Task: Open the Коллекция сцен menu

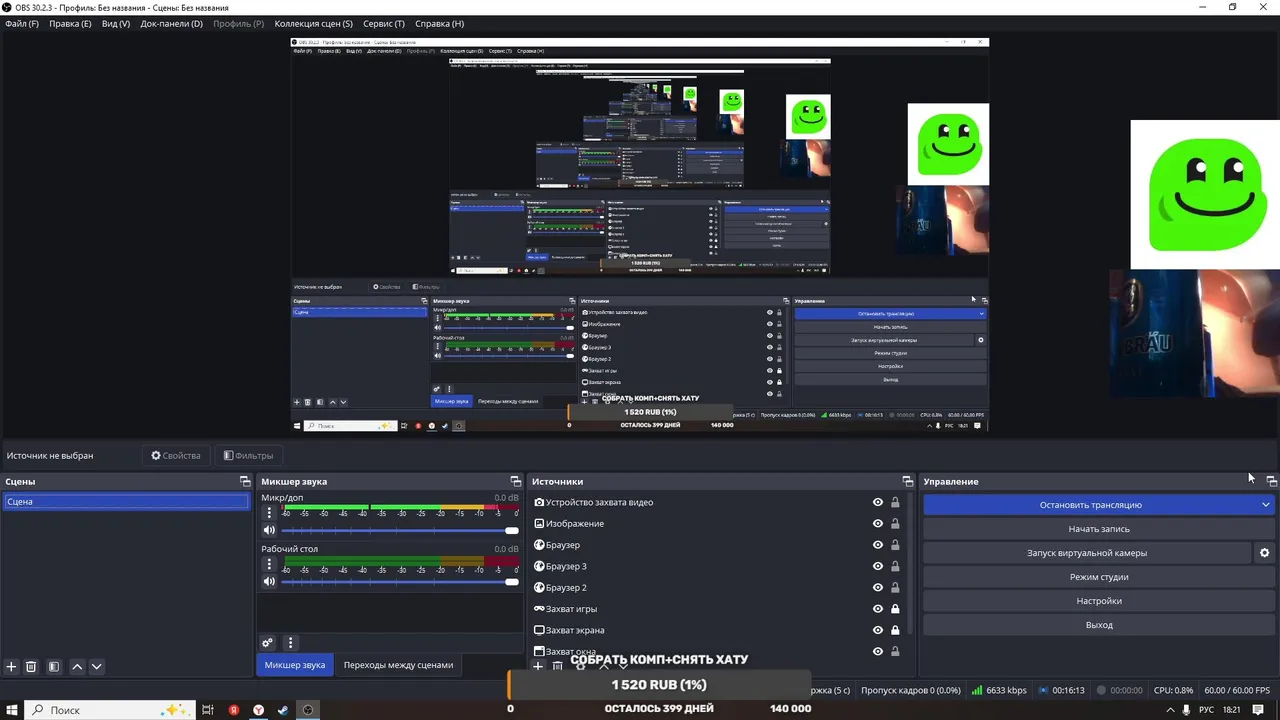Action: tap(313, 24)
